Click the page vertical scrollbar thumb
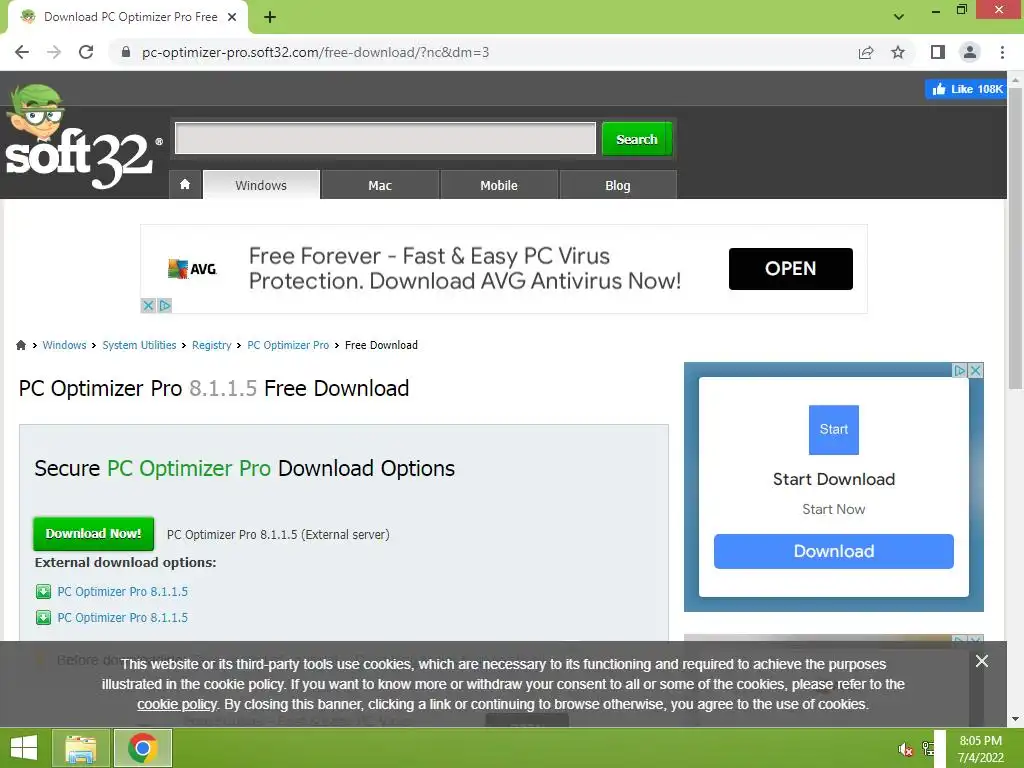The height and width of the screenshot is (768, 1024). click(x=1015, y=238)
